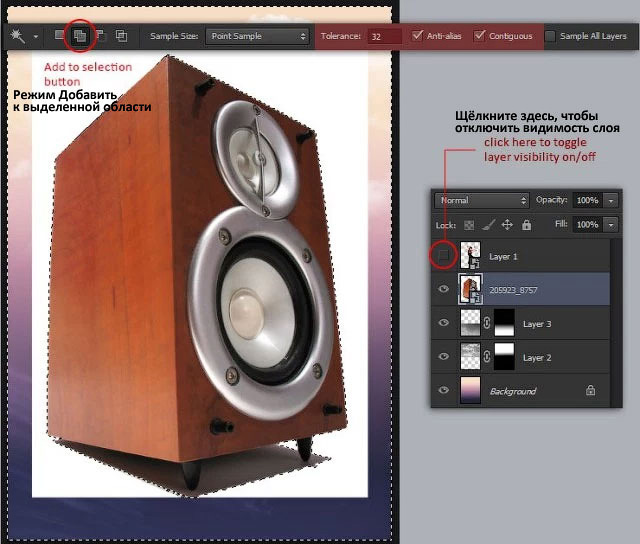This screenshot has width=640, height=544.
Task: Select the Layer 2 name
Action: 537,358
